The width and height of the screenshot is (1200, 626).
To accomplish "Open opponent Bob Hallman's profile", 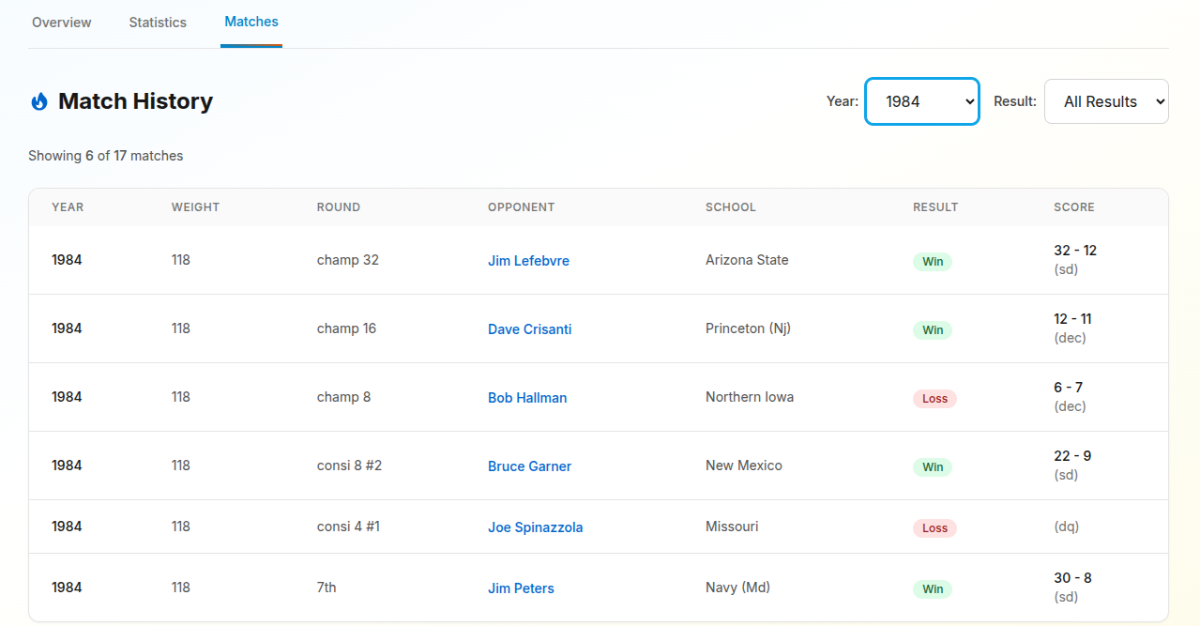I will coord(527,398).
